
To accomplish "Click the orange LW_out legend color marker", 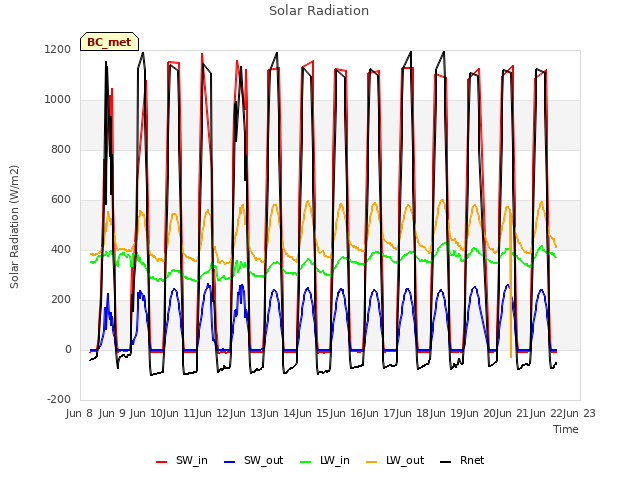I will pos(372,462).
